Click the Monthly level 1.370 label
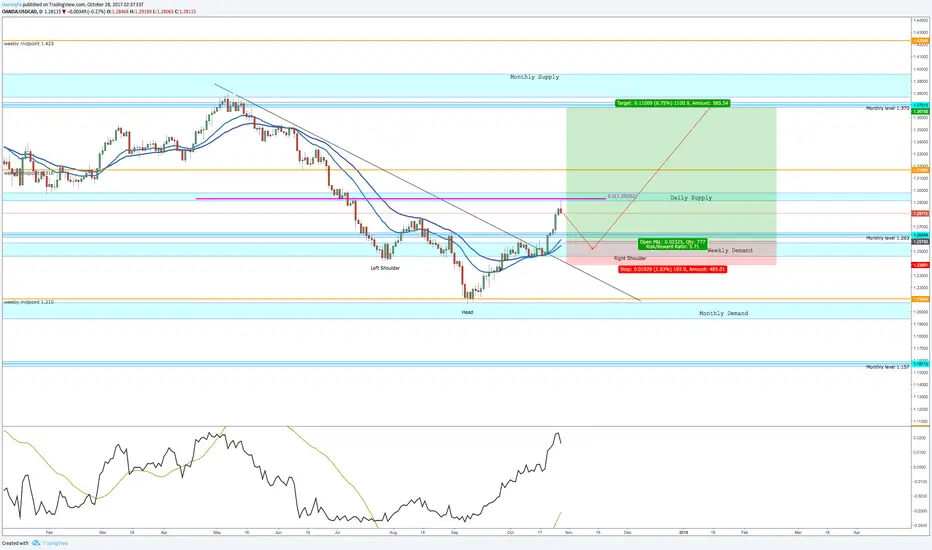This screenshot has height=550, width=932. (887, 109)
